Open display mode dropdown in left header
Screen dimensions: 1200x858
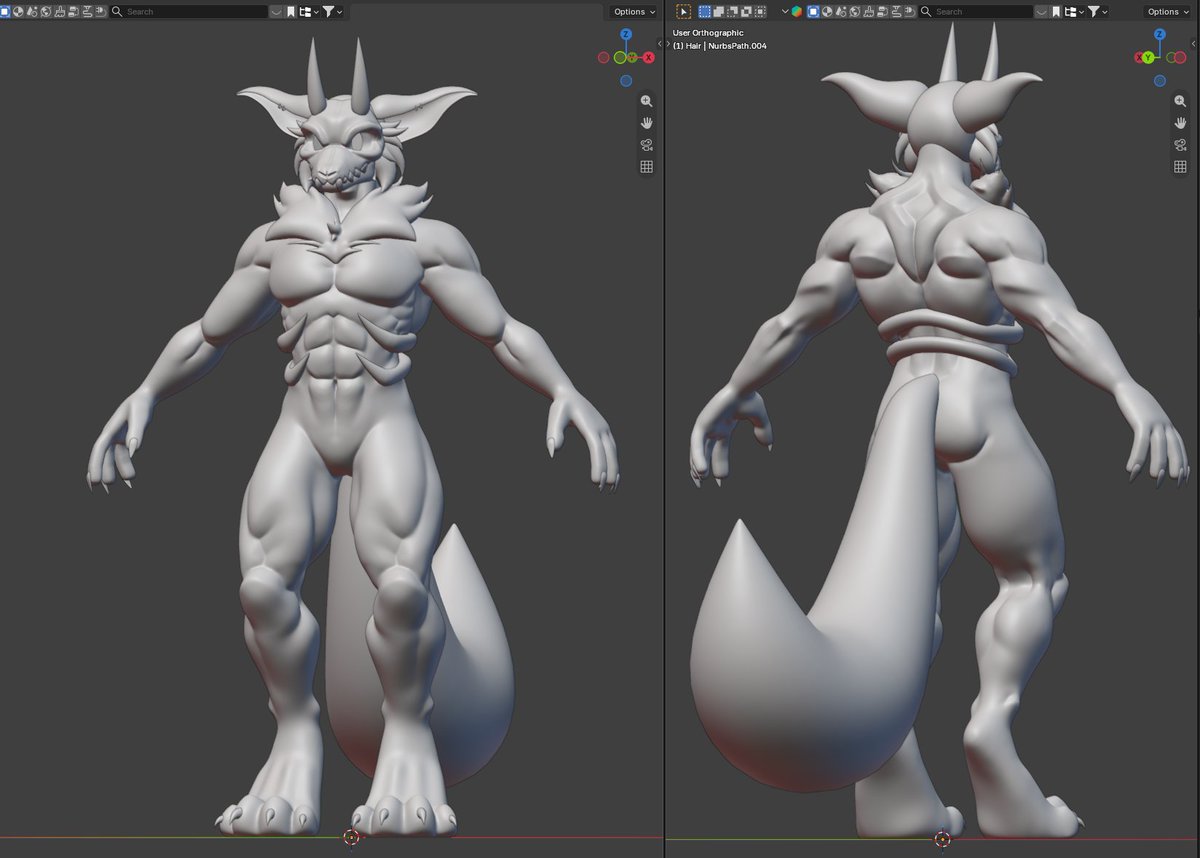tap(309, 11)
